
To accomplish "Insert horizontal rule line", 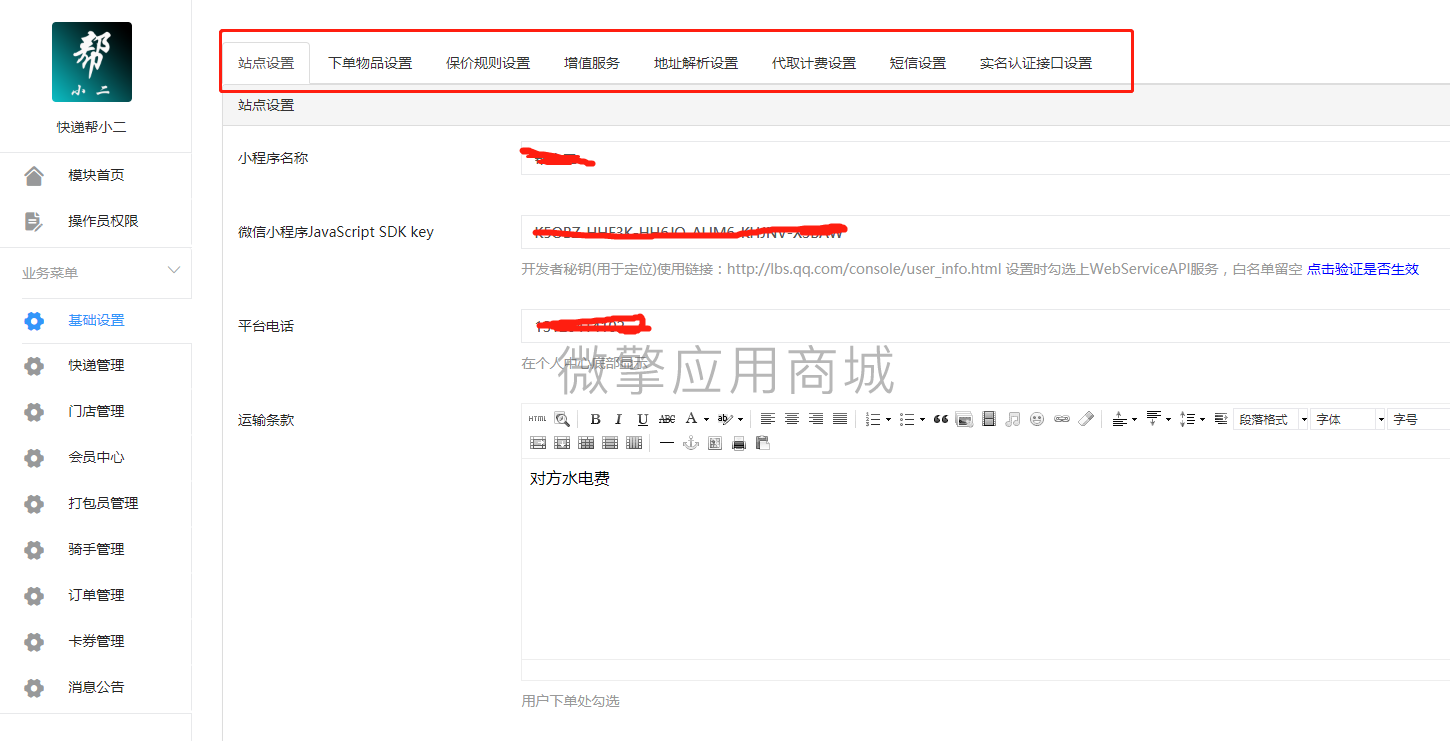I will tap(667, 443).
